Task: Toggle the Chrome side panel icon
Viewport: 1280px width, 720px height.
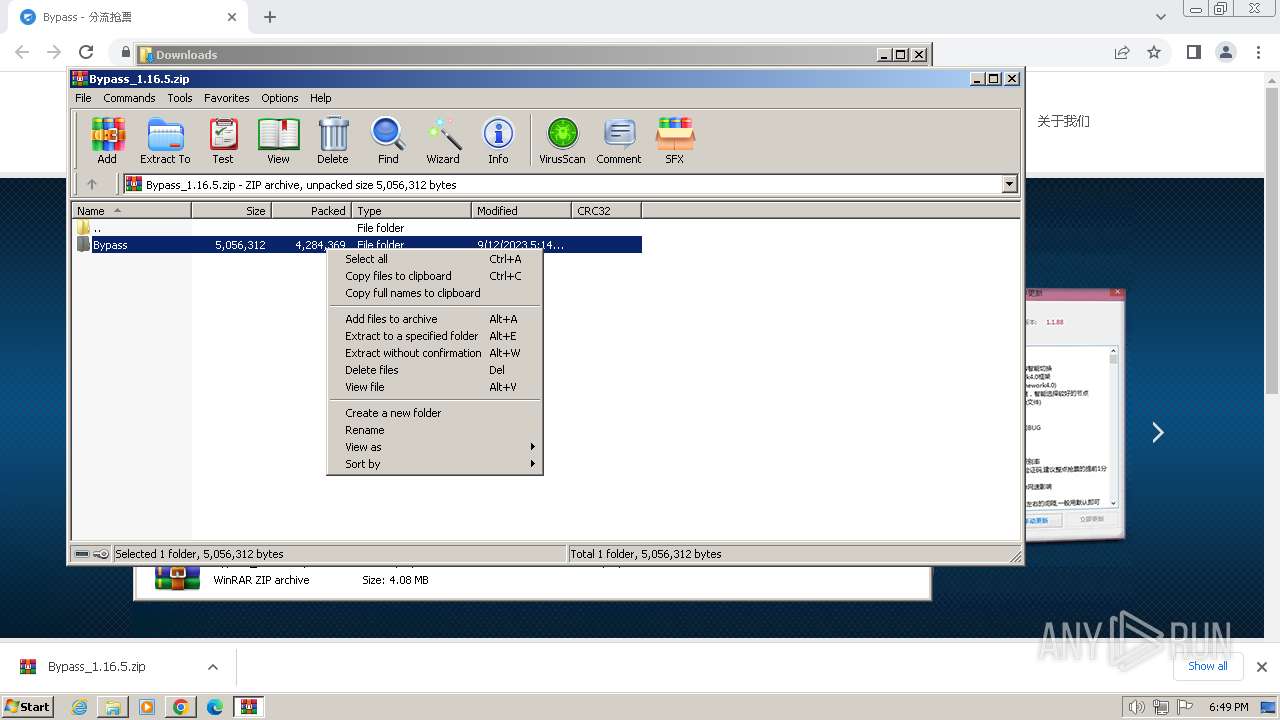Action: point(1193,52)
